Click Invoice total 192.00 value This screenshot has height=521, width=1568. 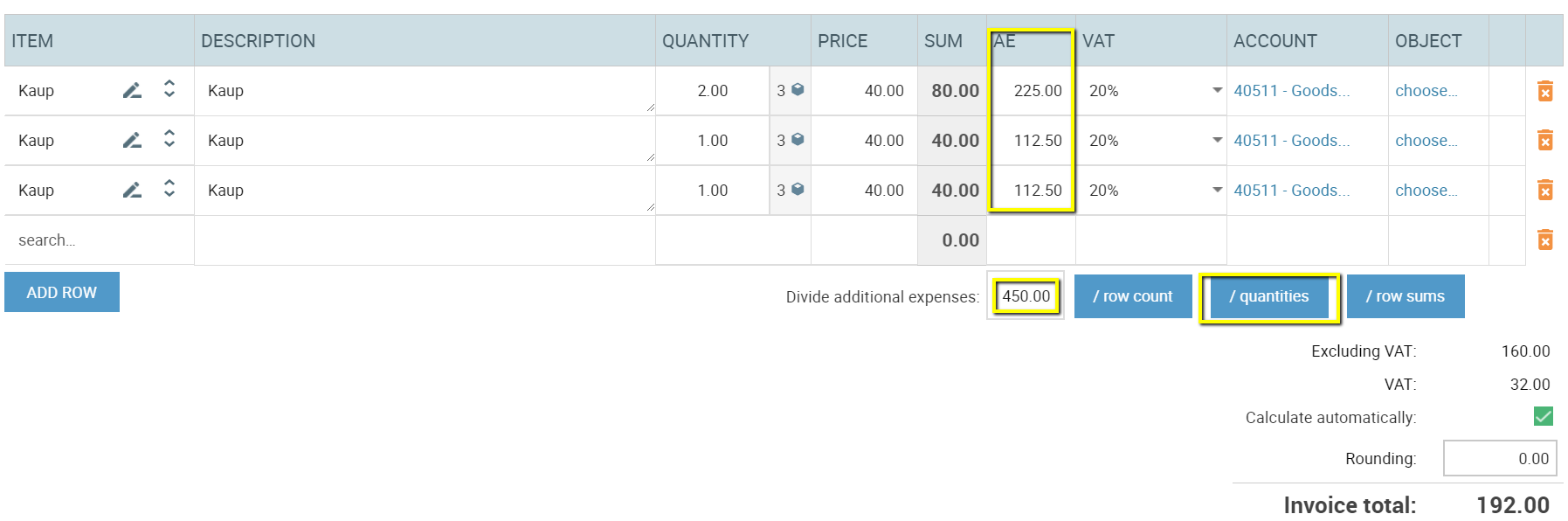point(1513,505)
